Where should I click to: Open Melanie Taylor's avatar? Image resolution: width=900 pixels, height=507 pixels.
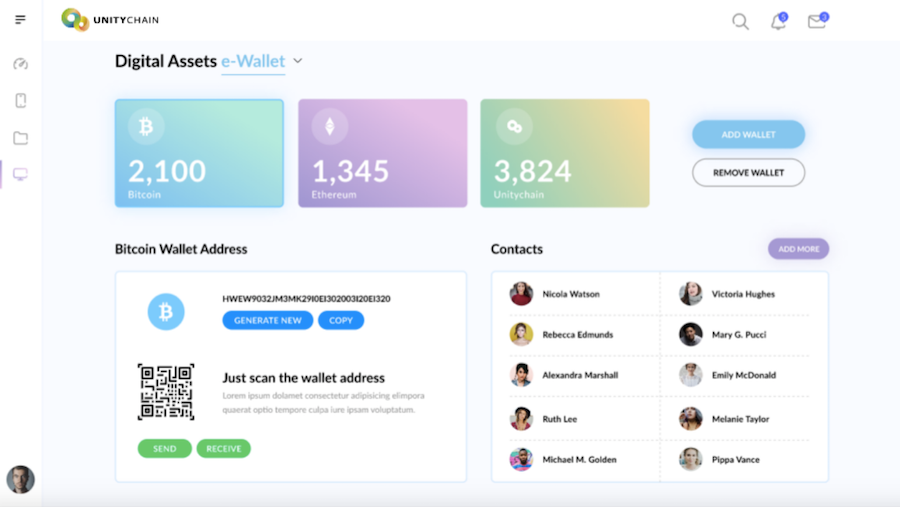pos(690,419)
